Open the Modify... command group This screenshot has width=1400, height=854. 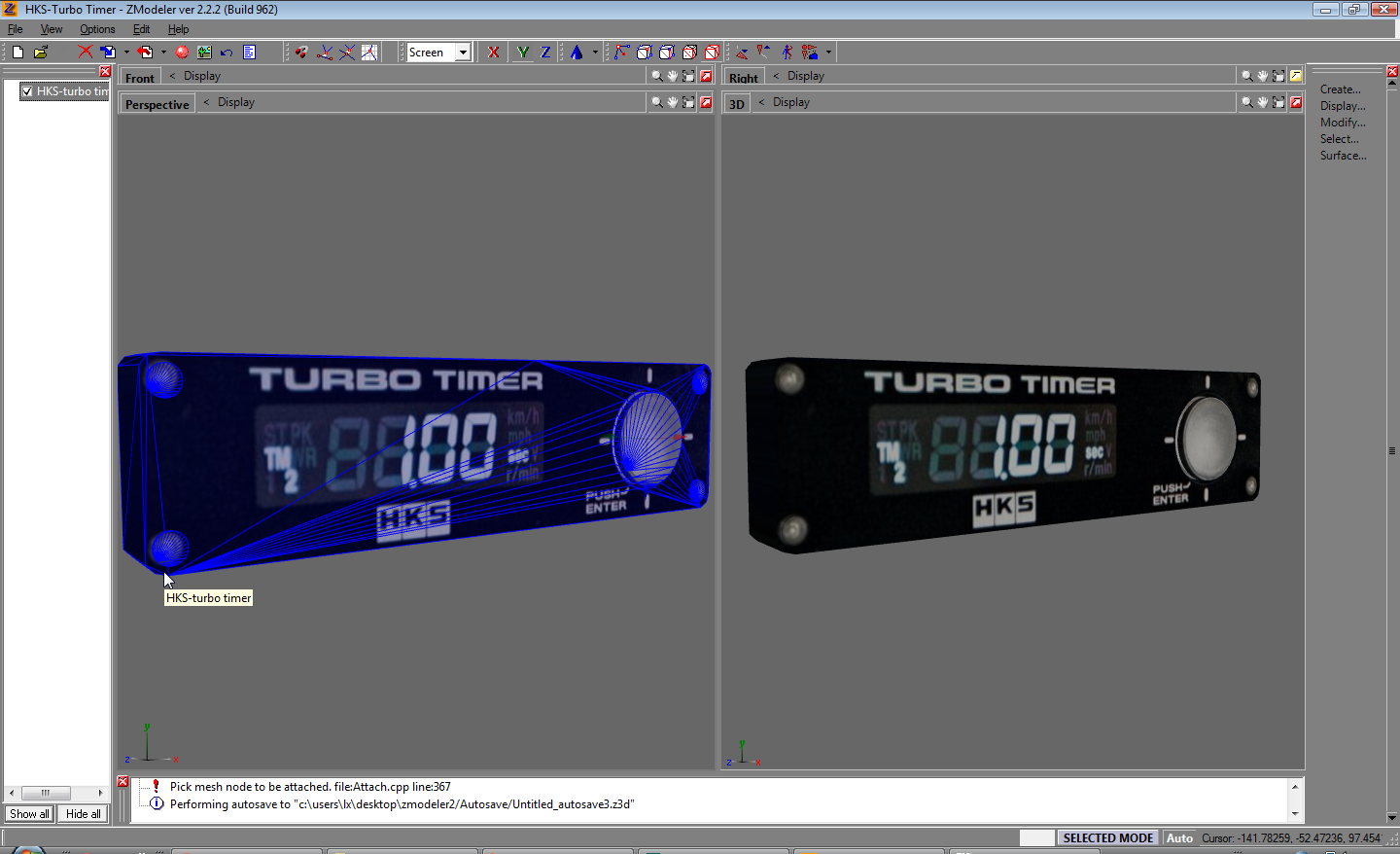click(1343, 123)
